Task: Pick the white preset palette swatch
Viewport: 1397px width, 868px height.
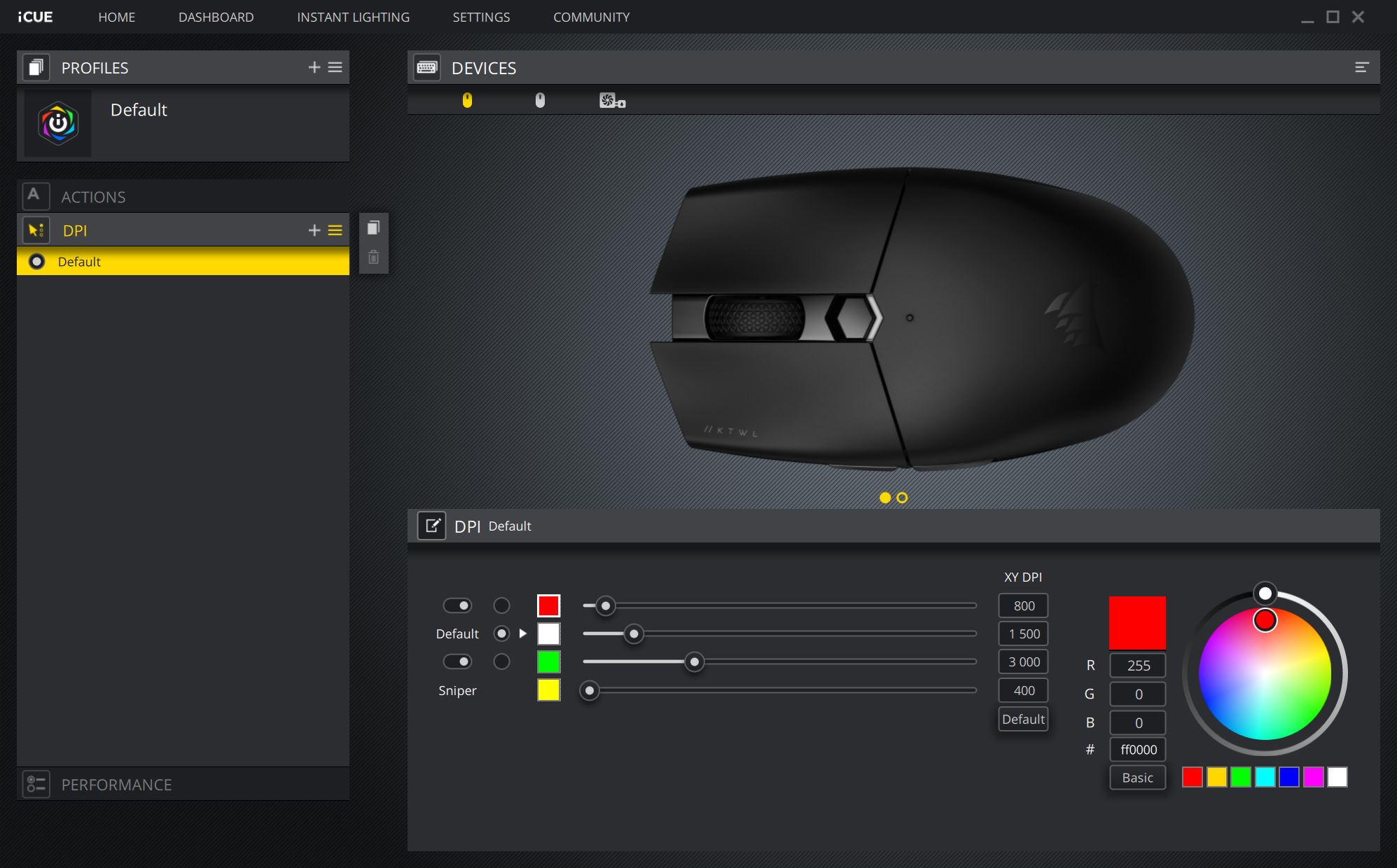Action: [1337, 777]
